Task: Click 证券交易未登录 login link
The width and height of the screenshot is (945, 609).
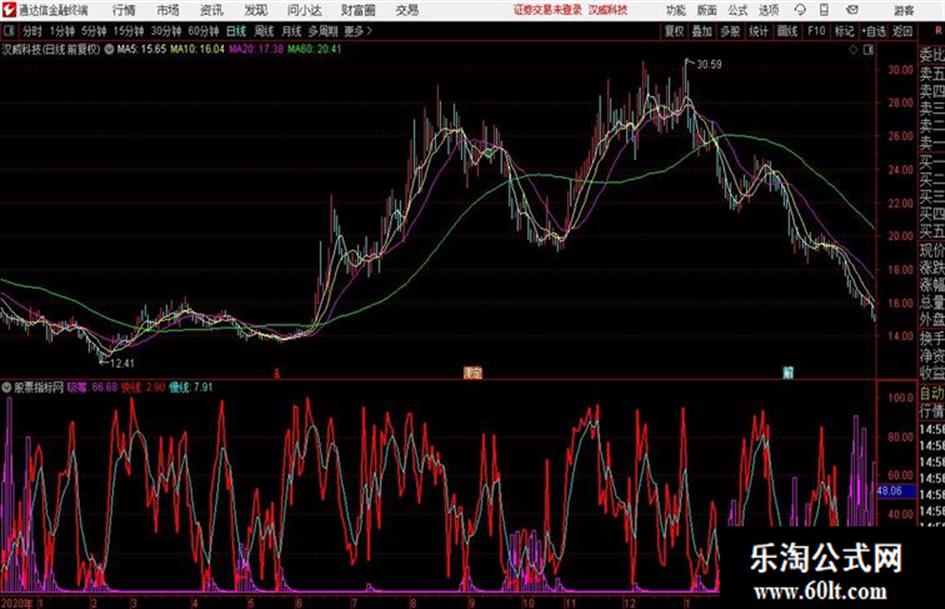Action: [x=548, y=10]
